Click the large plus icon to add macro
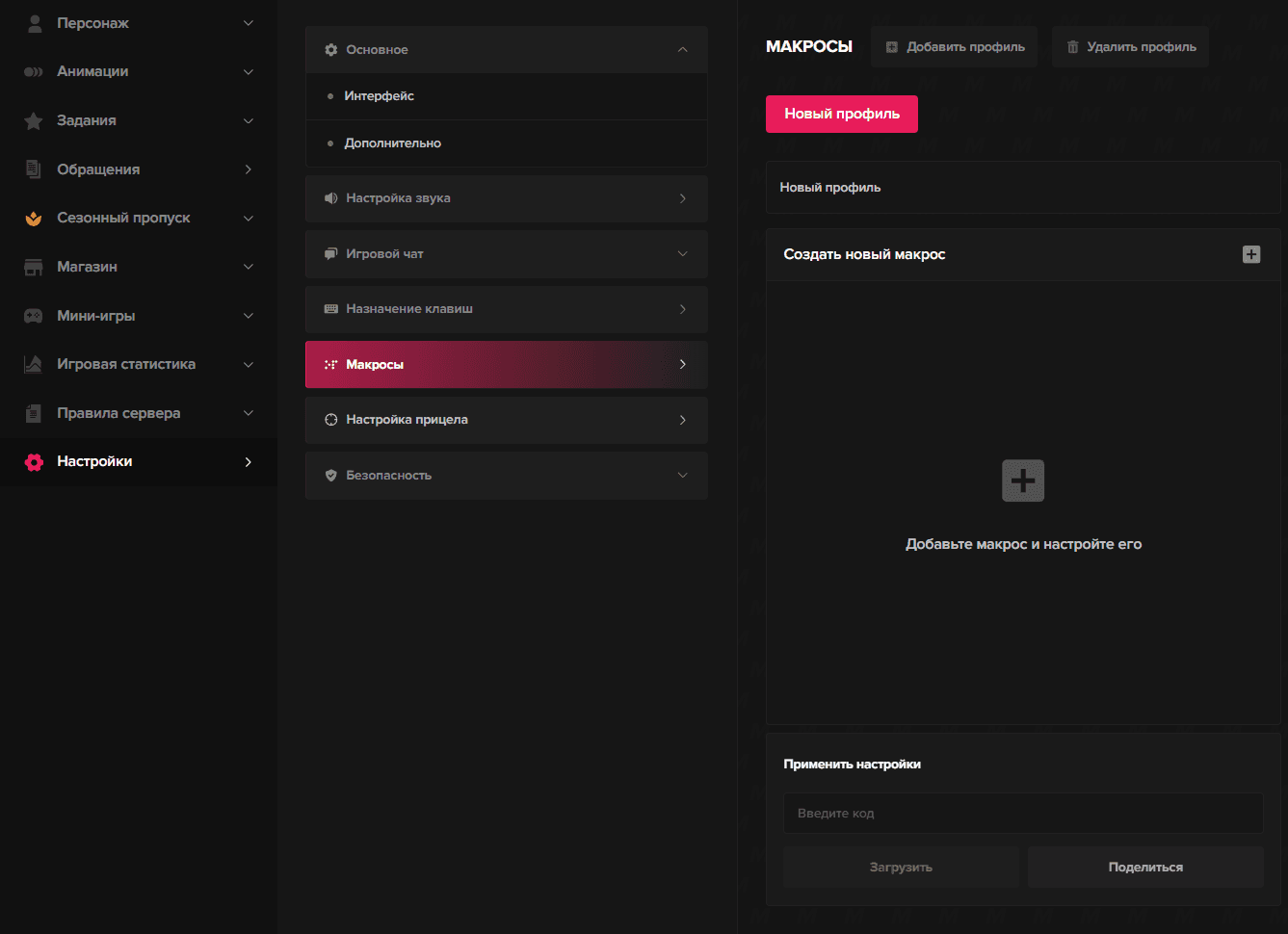1288x934 pixels. pyautogui.click(x=1022, y=480)
